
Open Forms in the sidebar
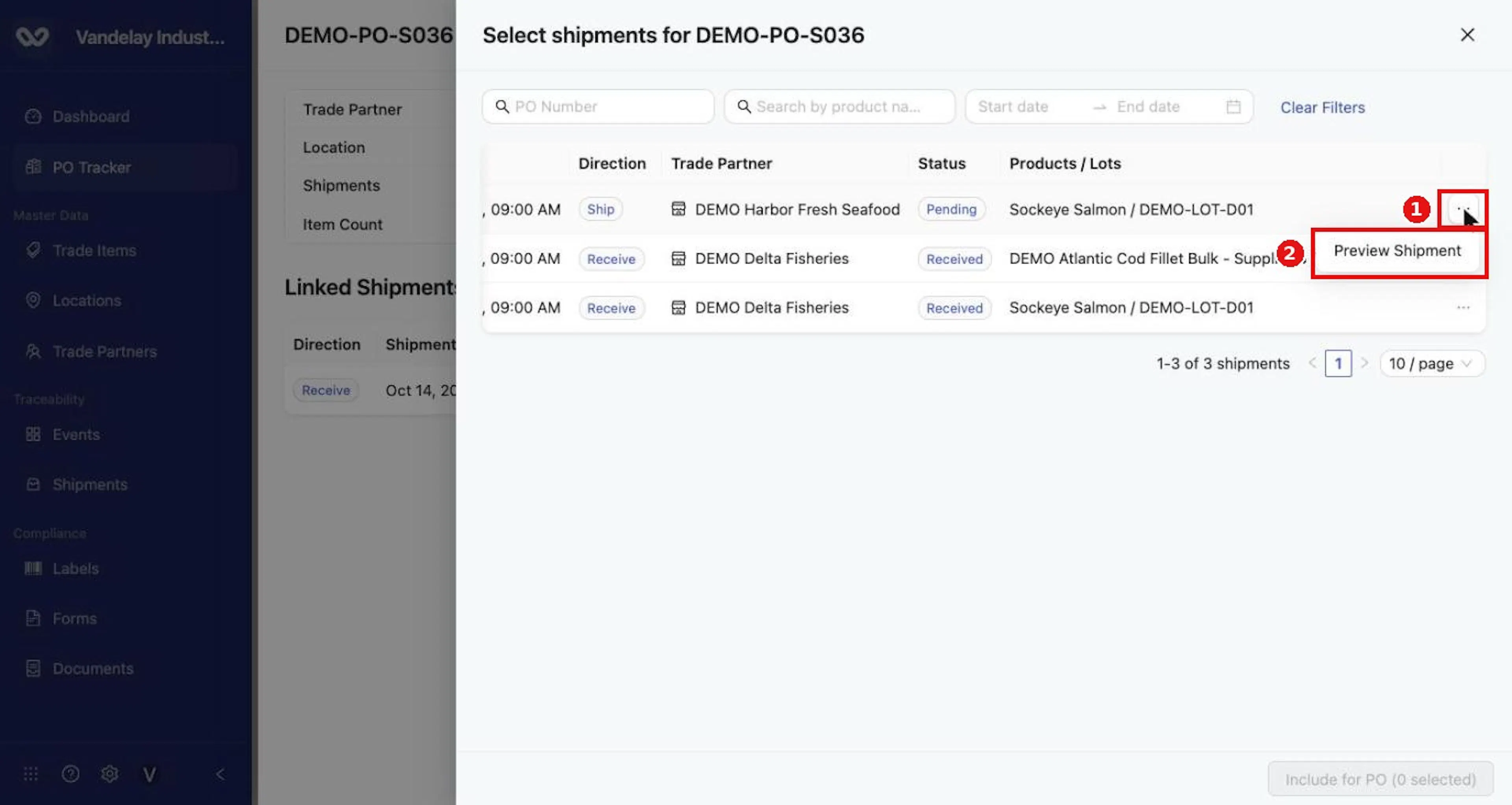(74, 618)
